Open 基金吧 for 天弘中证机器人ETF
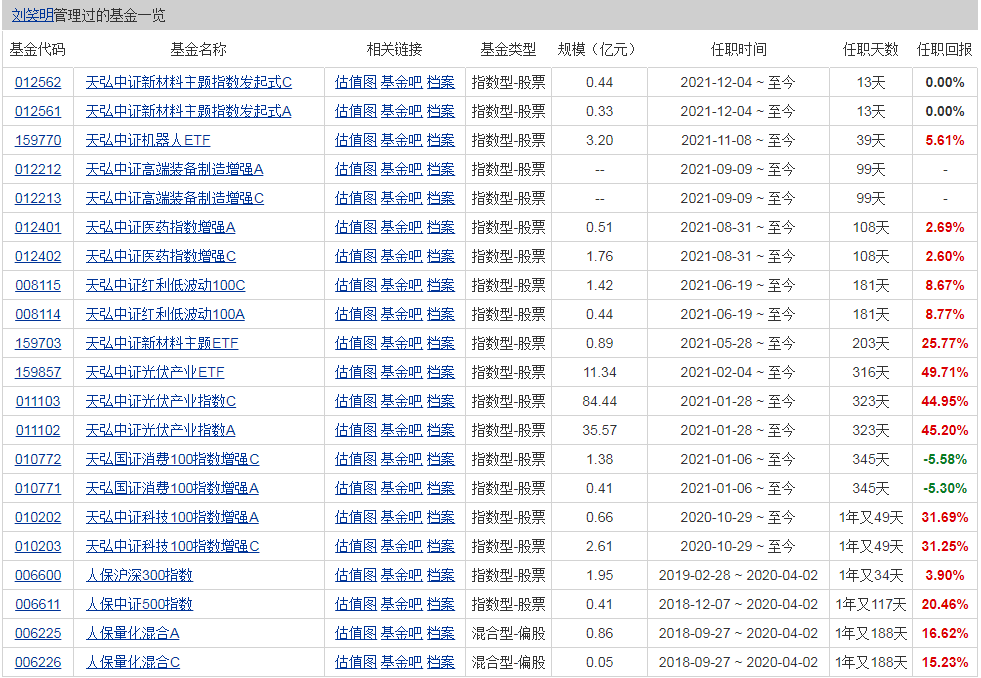 click(x=401, y=140)
